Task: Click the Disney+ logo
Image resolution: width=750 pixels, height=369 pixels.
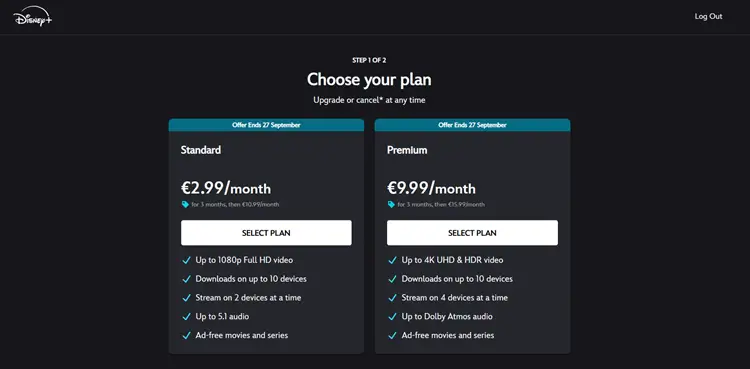Action: pyautogui.click(x=33, y=16)
